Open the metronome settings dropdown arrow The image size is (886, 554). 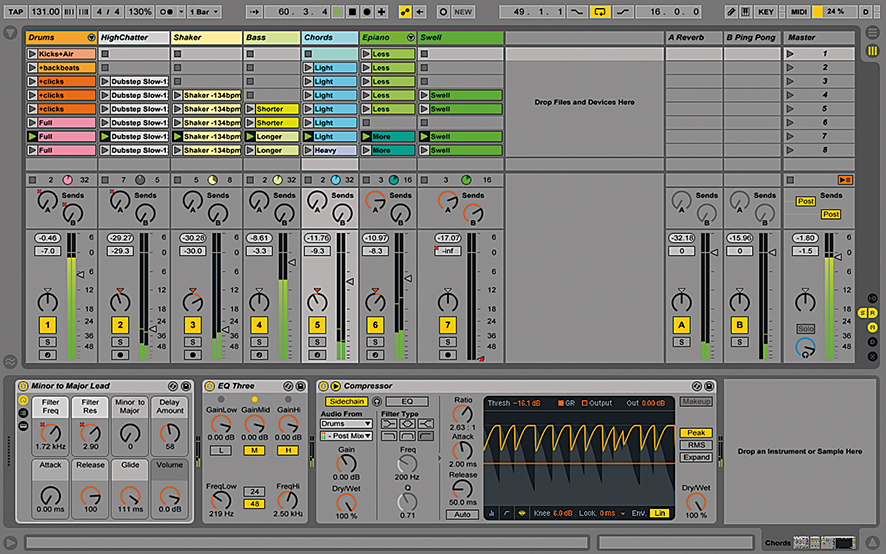pyautogui.click(x=181, y=11)
